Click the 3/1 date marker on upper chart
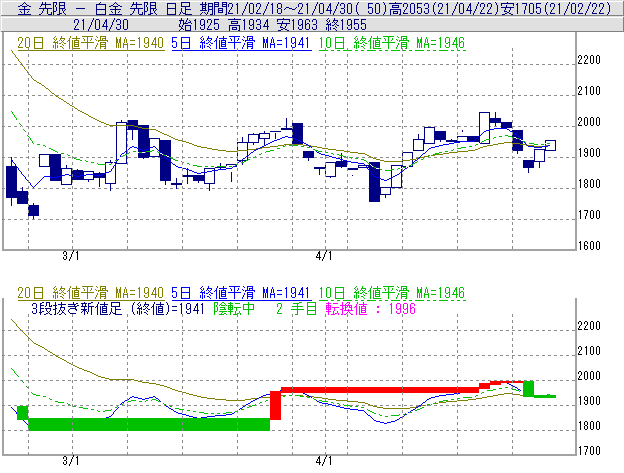 coord(70,257)
